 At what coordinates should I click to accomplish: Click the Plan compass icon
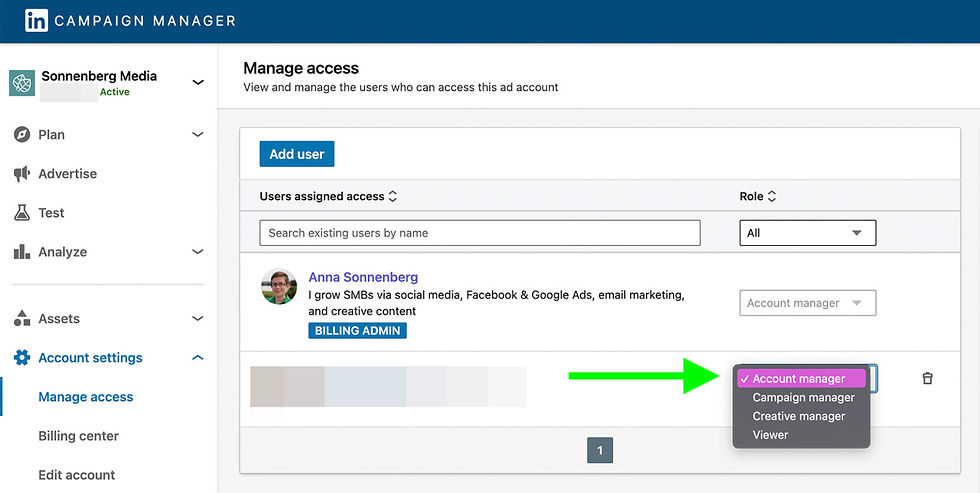click(x=22, y=134)
